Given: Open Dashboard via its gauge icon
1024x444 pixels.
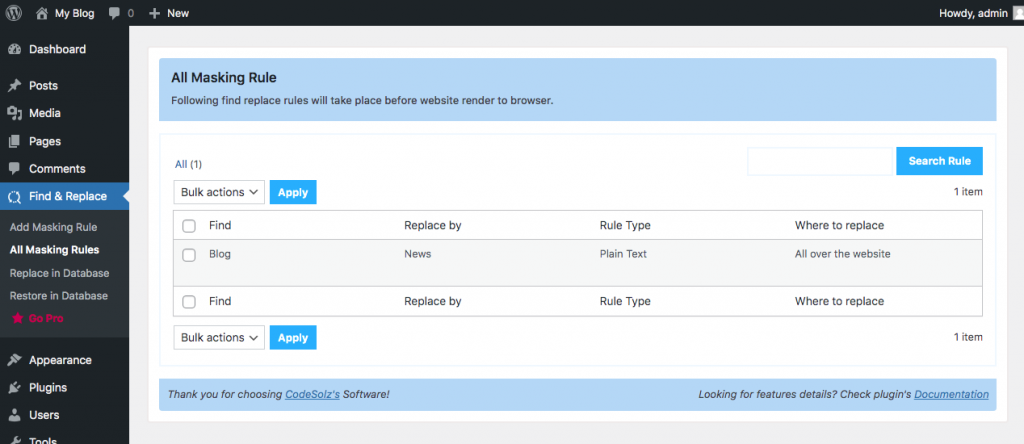Looking at the screenshot, I should 14,49.
